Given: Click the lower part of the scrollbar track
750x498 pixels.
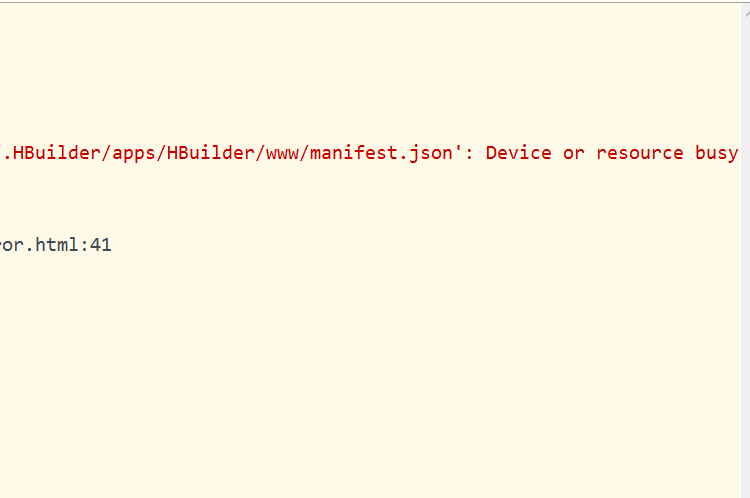Looking at the screenshot, I should [746, 407].
